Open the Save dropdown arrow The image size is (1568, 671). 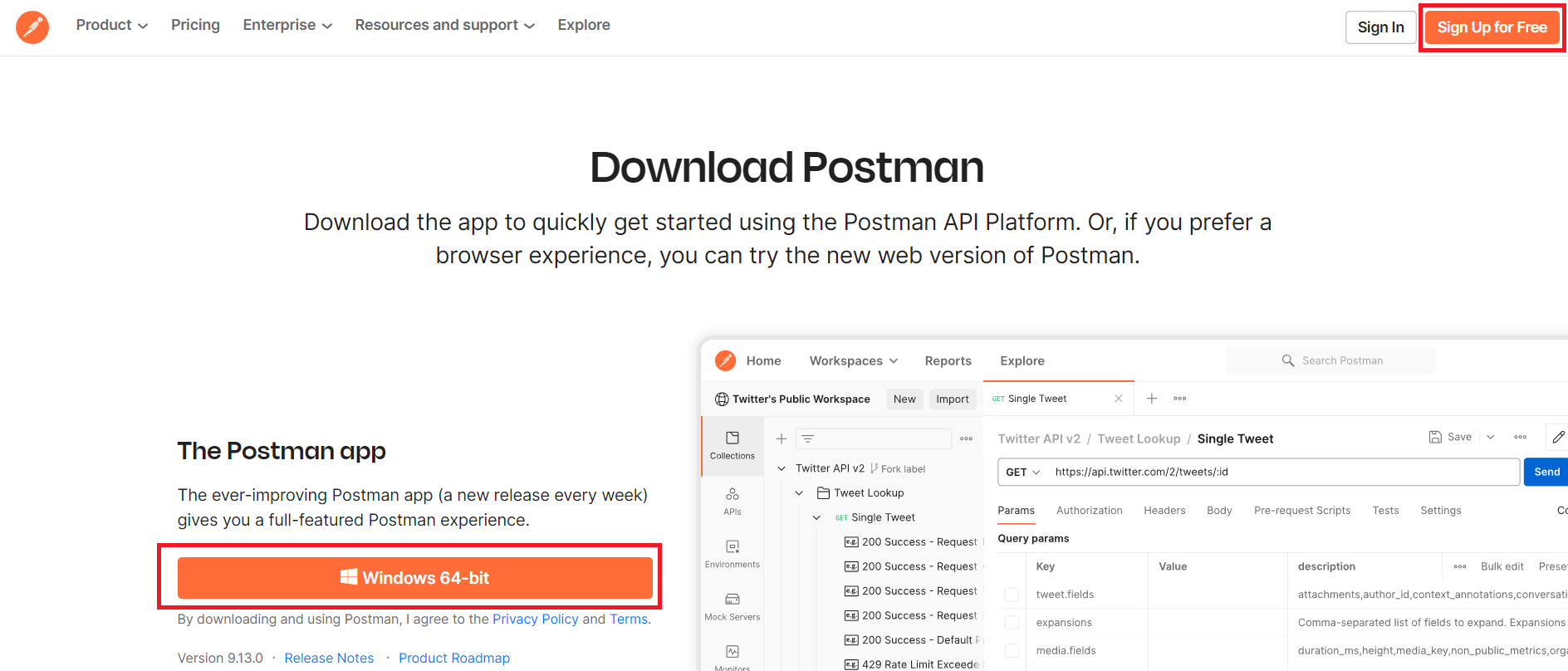pyautogui.click(x=1491, y=437)
